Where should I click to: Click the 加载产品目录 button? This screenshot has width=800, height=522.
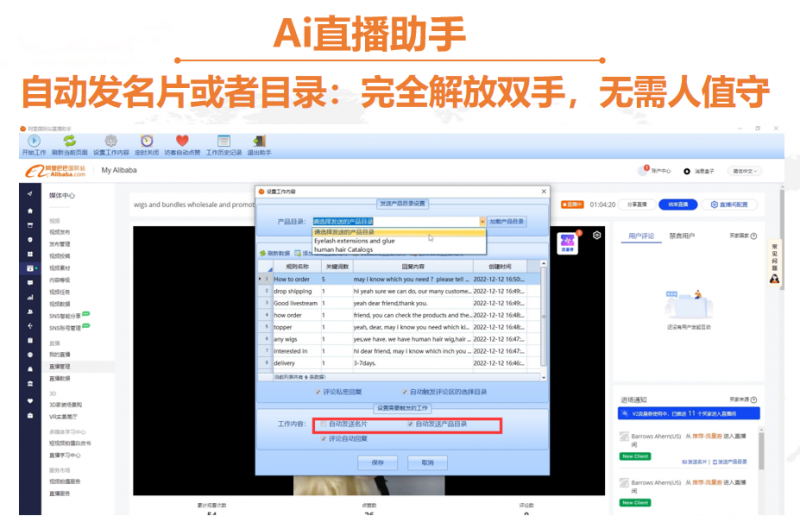507,221
